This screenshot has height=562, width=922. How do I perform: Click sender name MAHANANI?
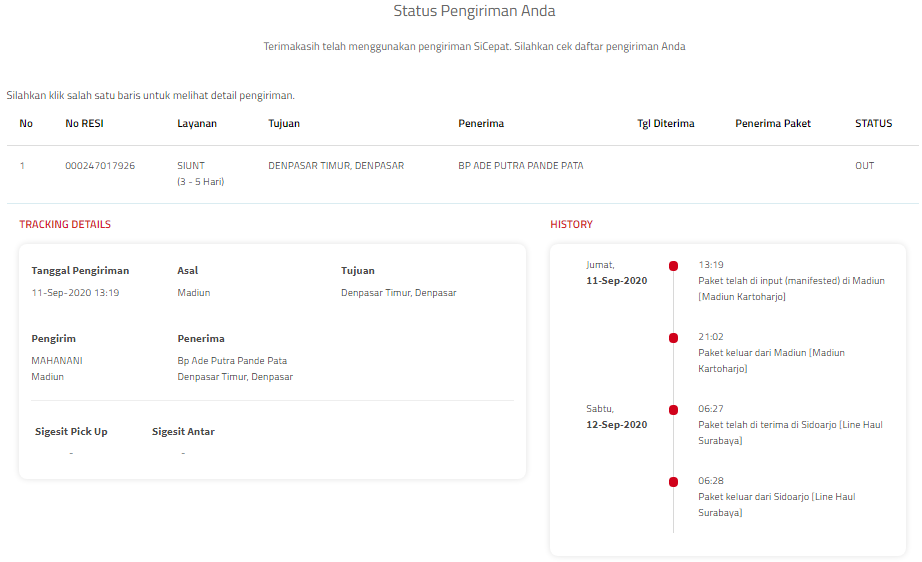pyautogui.click(x=56, y=361)
